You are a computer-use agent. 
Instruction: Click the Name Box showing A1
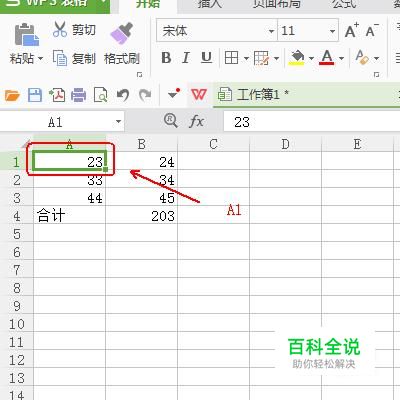55,122
